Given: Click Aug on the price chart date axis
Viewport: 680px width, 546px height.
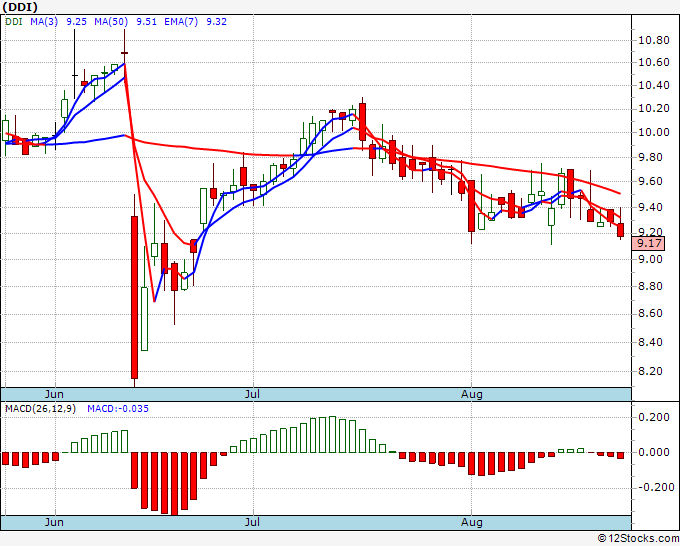Looking at the screenshot, I should 471,395.
